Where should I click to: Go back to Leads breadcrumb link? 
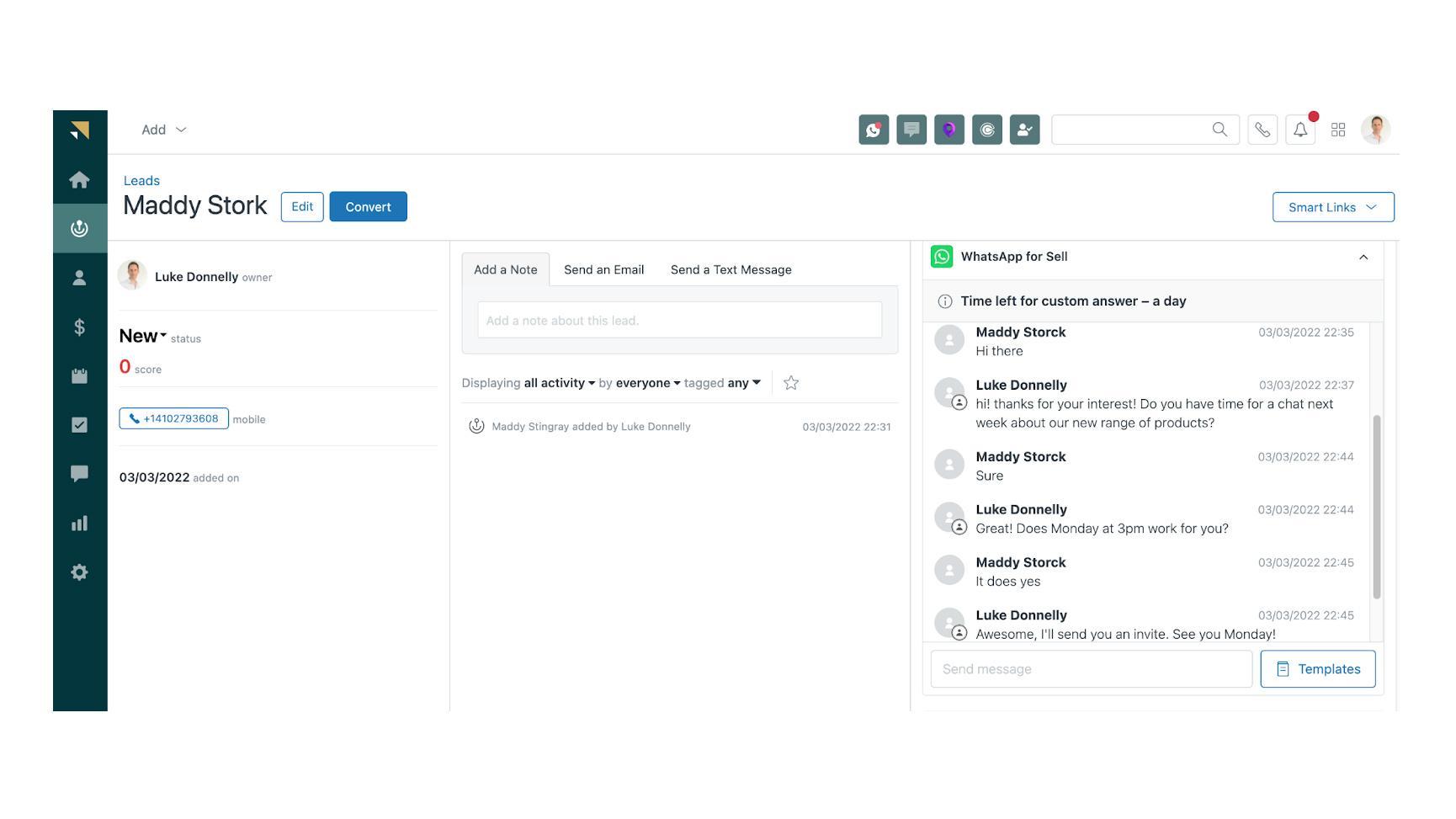[x=141, y=180]
